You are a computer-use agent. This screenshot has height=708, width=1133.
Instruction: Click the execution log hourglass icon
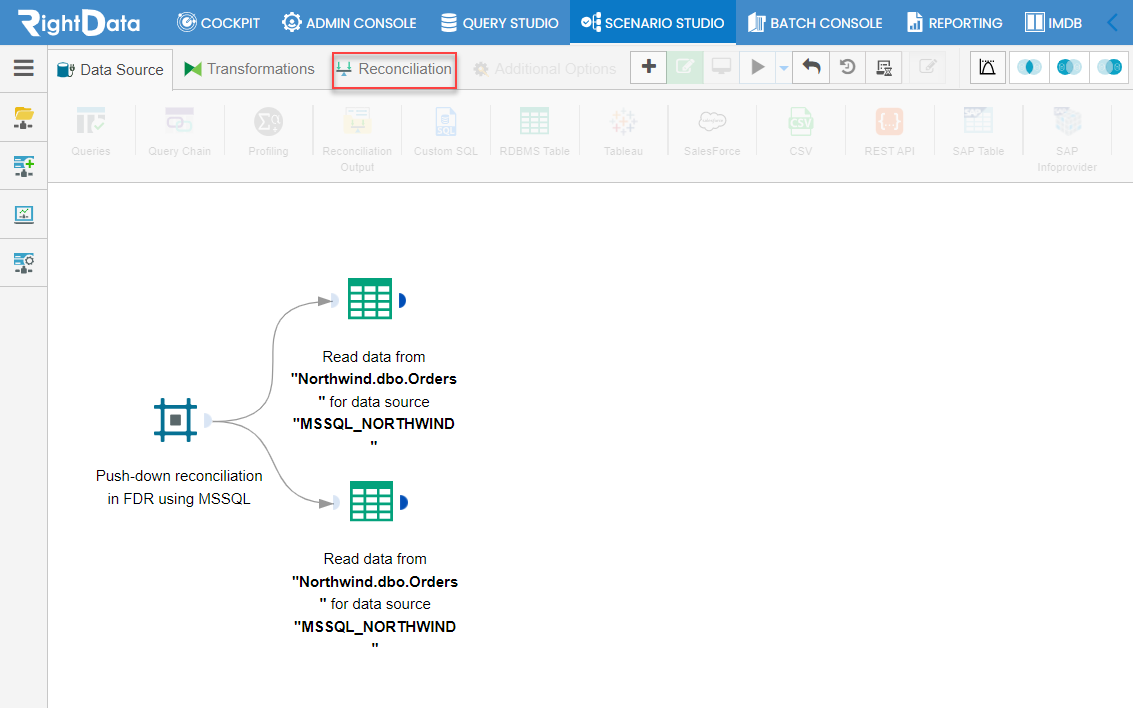[x=884, y=67]
